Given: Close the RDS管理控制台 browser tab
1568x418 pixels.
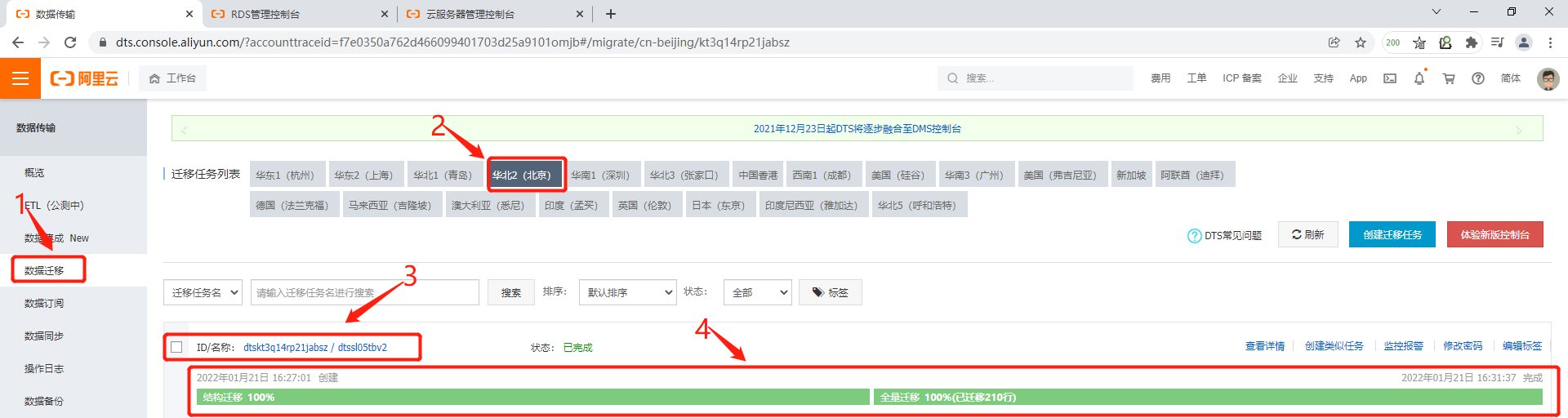Looking at the screenshot, I should 385,14.
